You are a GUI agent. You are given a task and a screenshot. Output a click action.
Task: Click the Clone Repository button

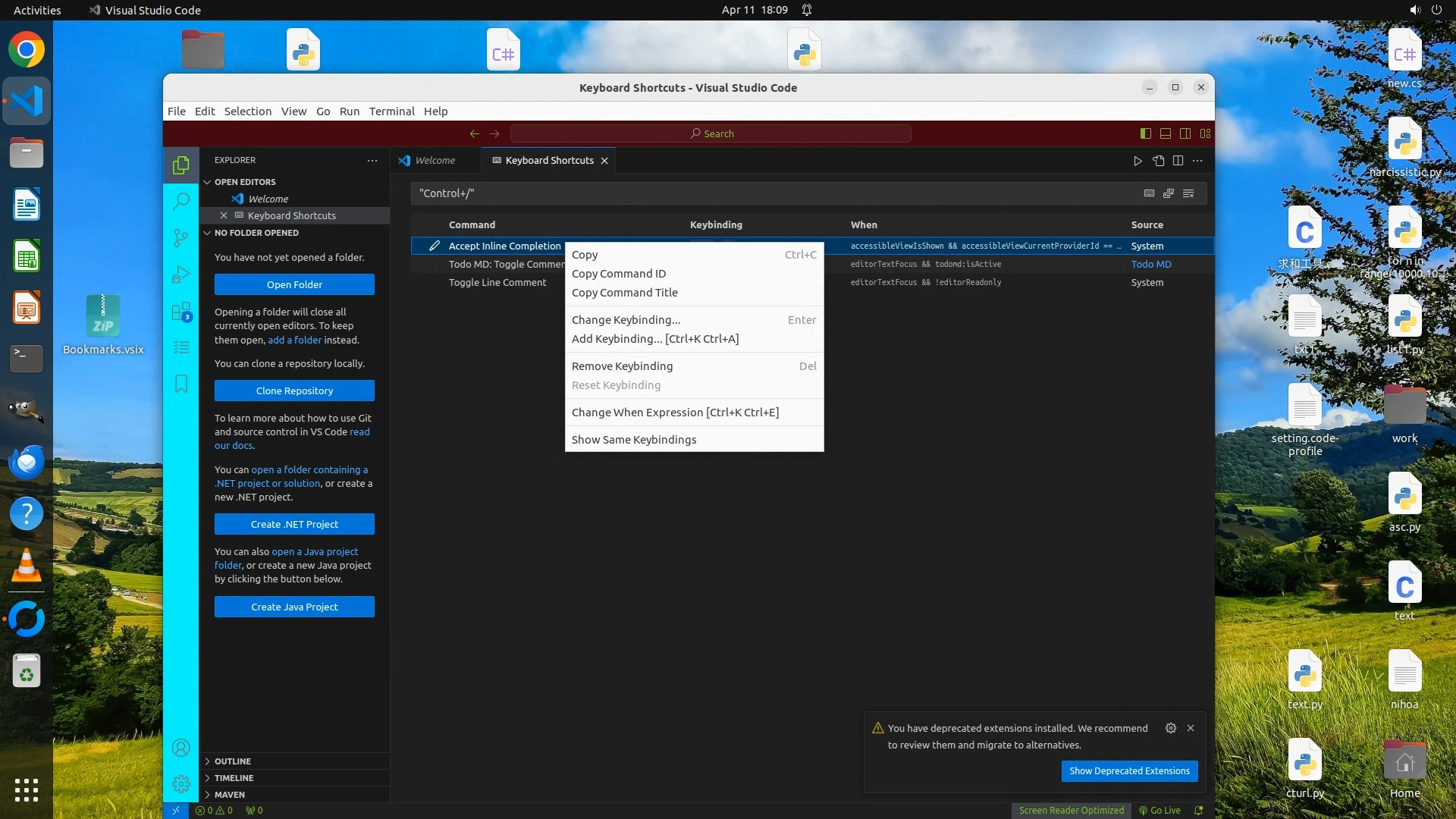tap(294, 391)
